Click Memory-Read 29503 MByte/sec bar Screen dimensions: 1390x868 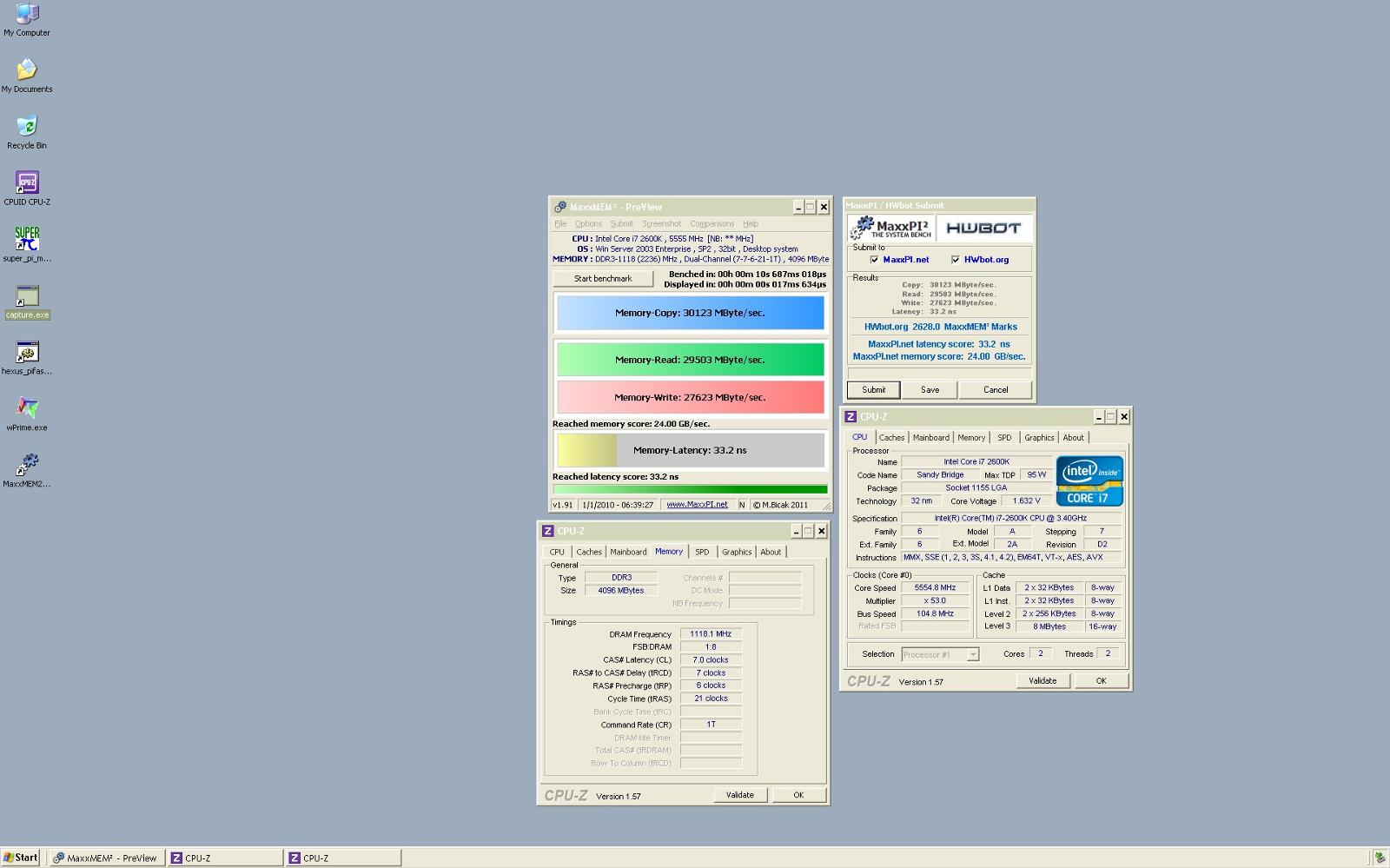coord(691,360)
